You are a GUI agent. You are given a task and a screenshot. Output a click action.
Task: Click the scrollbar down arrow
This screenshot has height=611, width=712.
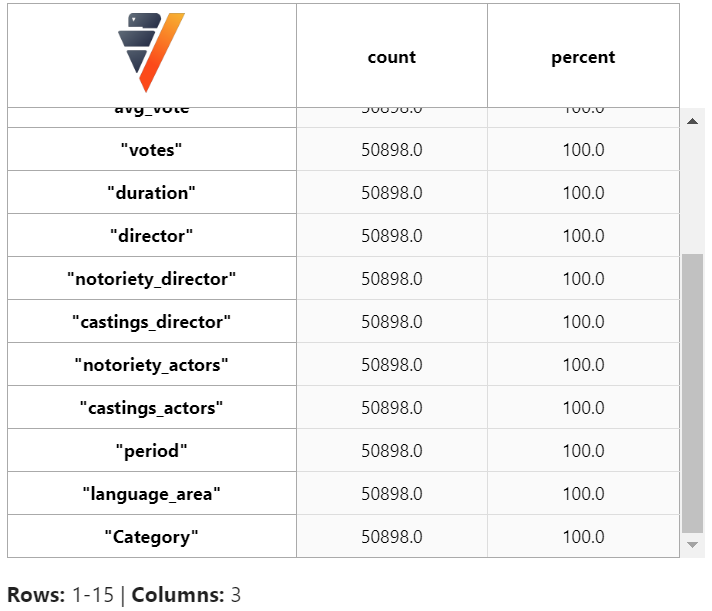(x=692, y=545)
